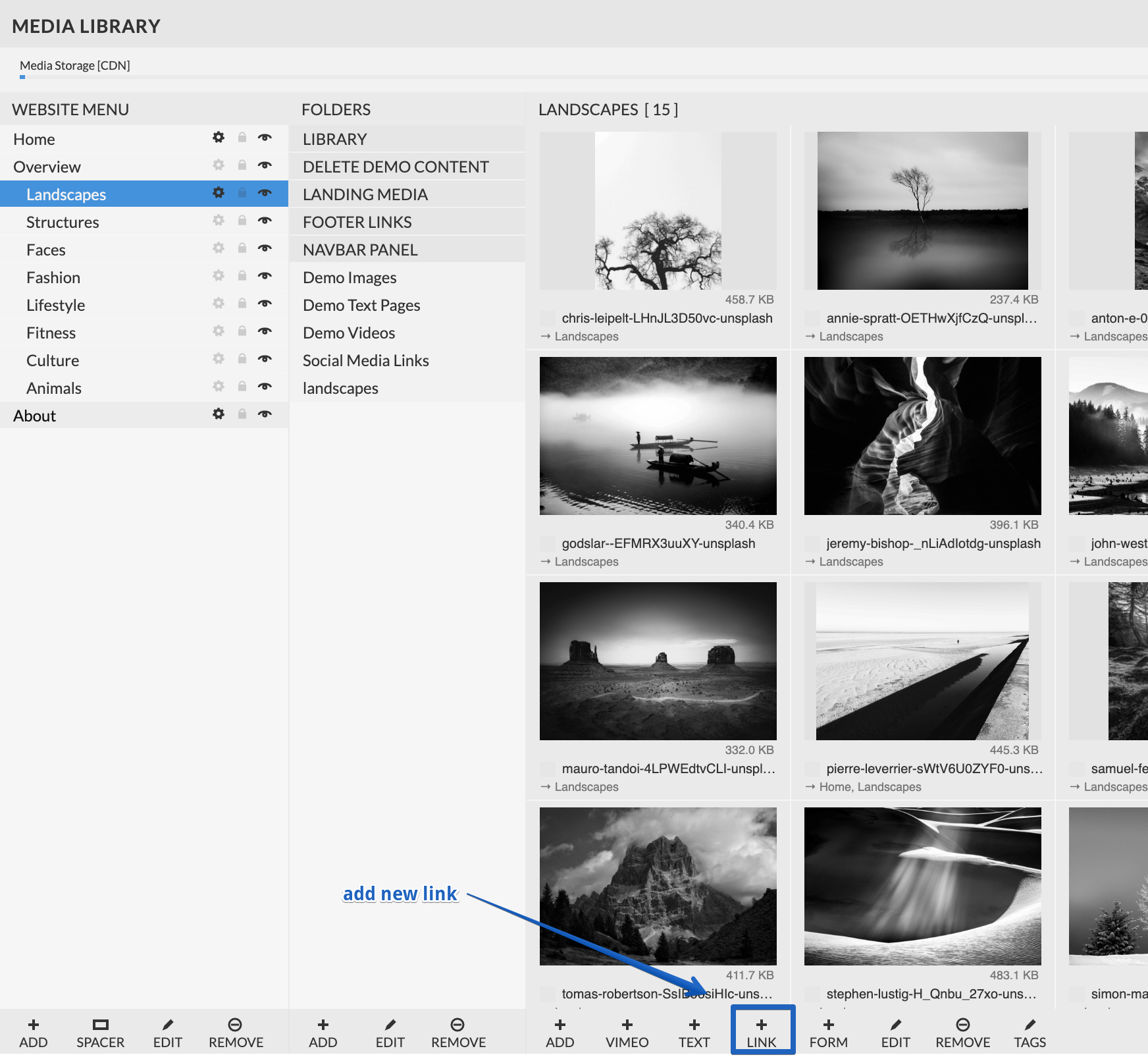
Task: Remove the selected folder
Action: coord(458,1033)
